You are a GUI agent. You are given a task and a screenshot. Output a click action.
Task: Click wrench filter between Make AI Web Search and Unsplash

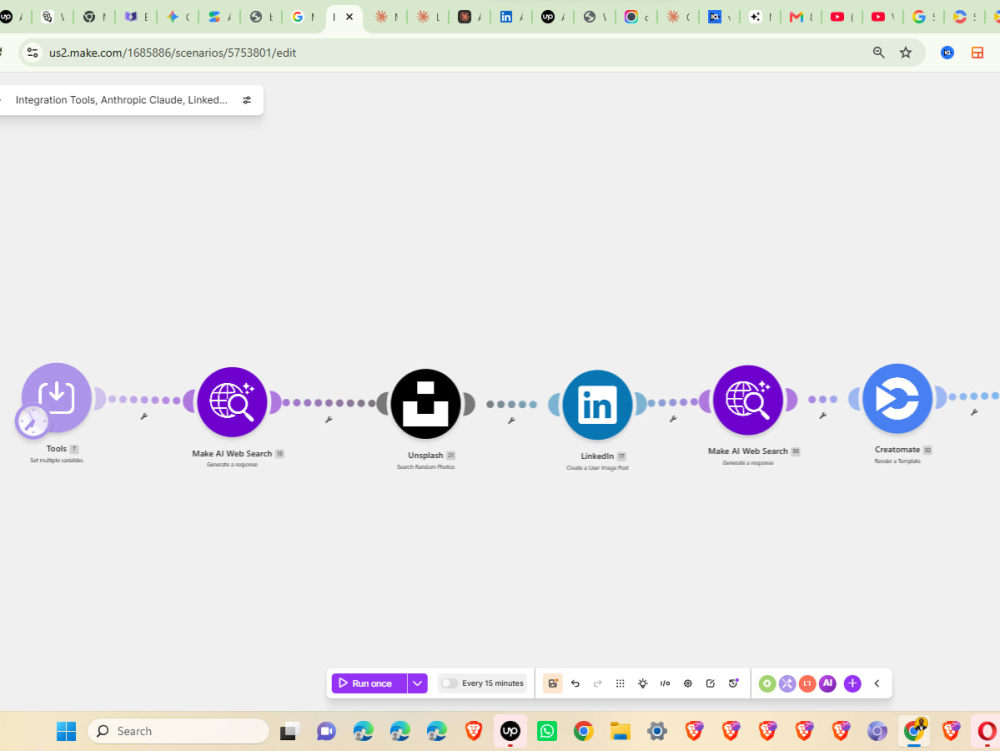328,419
